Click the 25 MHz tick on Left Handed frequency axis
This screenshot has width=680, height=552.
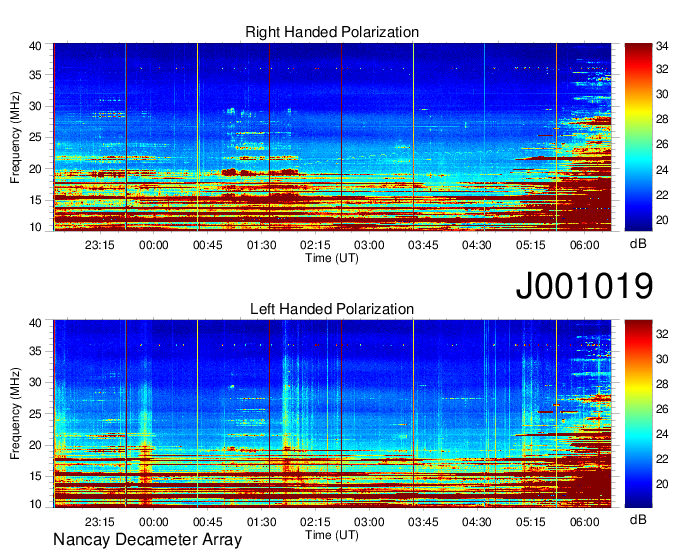pyautogui.click(x=35, y=414)
